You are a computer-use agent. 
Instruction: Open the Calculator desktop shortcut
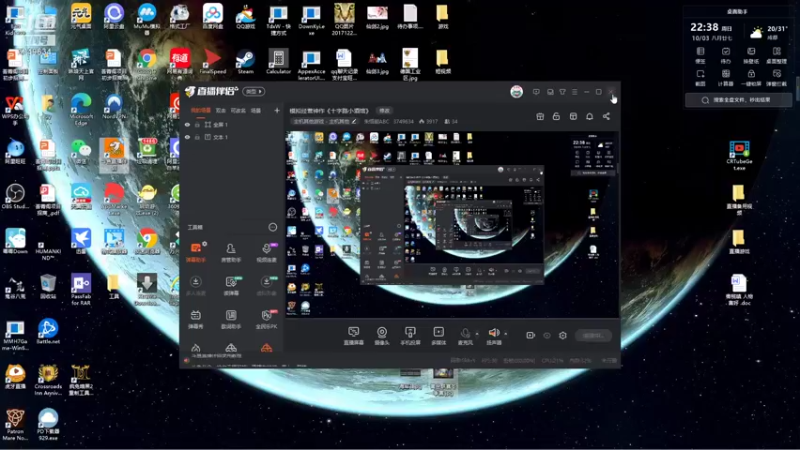coord(279,62)
